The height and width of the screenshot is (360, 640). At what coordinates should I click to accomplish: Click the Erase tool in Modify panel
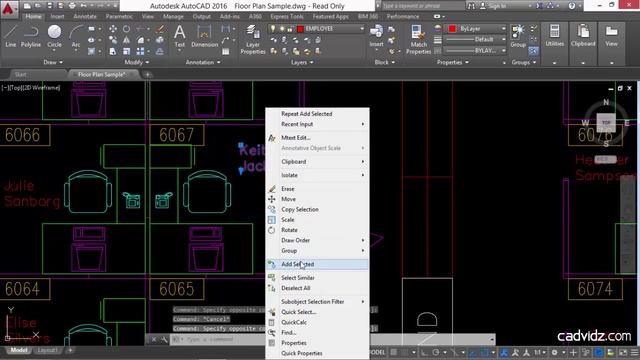click(160, 29)
